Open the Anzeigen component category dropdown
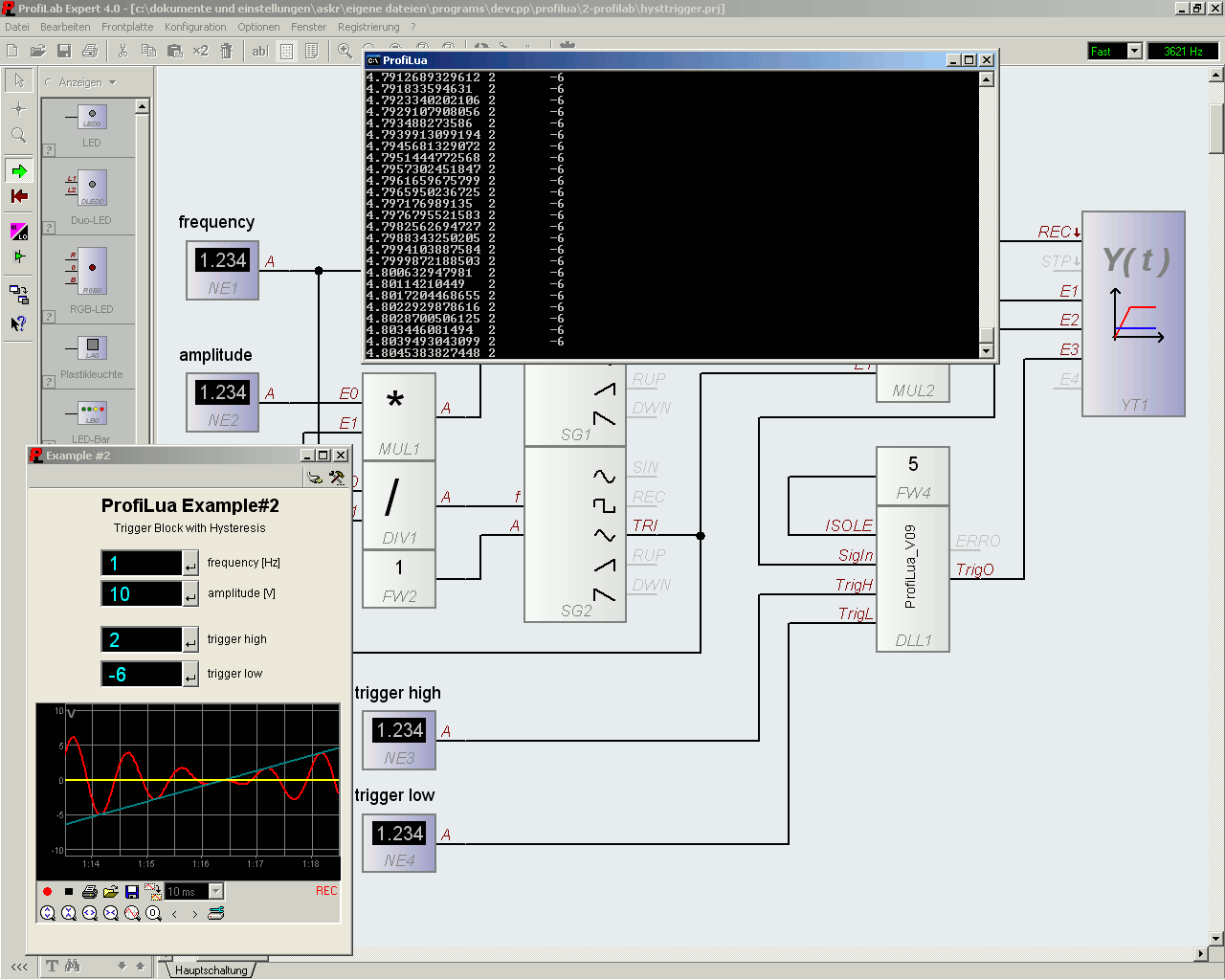The height and width of the screenshot is (980, 1225). [x=112, y=82]
